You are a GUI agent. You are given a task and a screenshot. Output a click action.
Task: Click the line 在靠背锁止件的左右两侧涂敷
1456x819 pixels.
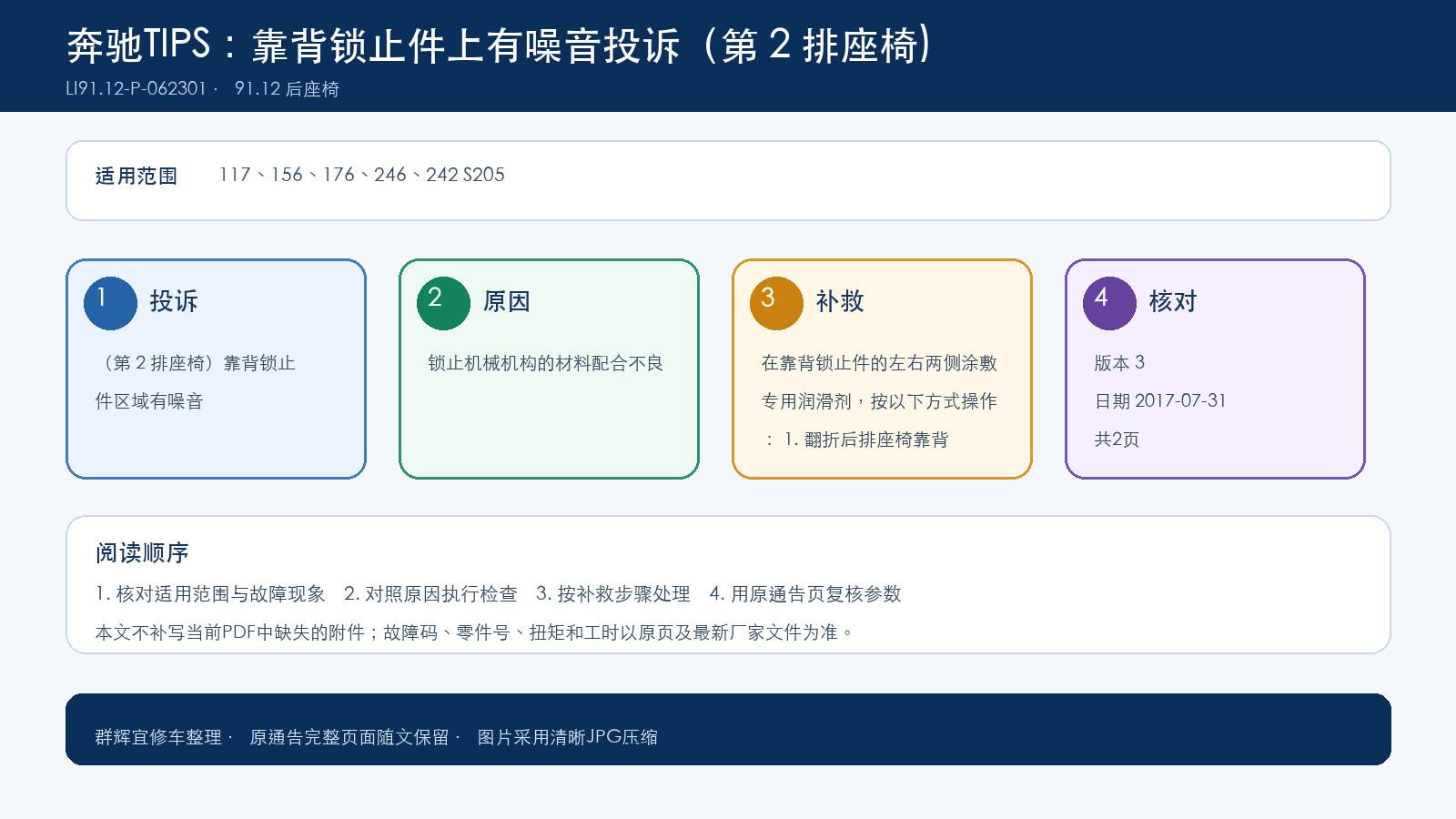(879, 363)
